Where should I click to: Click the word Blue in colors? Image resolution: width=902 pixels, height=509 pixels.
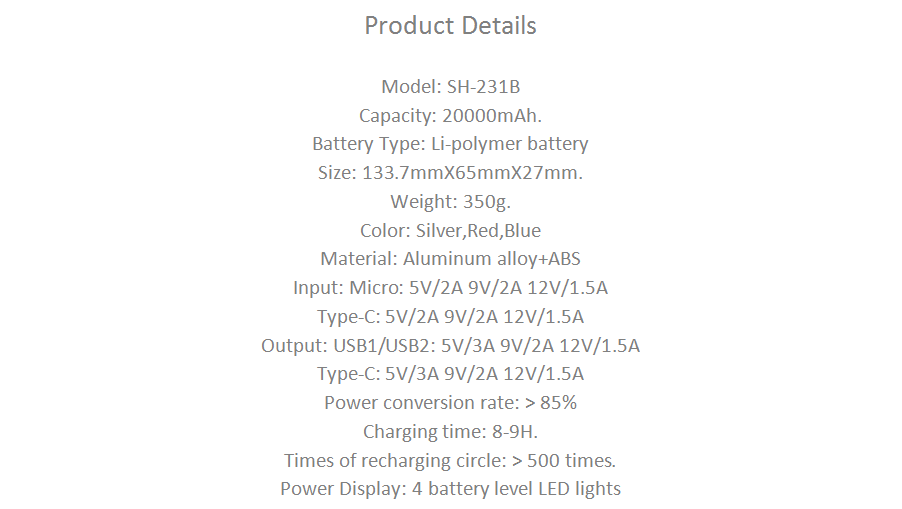(x=522, y=231)
